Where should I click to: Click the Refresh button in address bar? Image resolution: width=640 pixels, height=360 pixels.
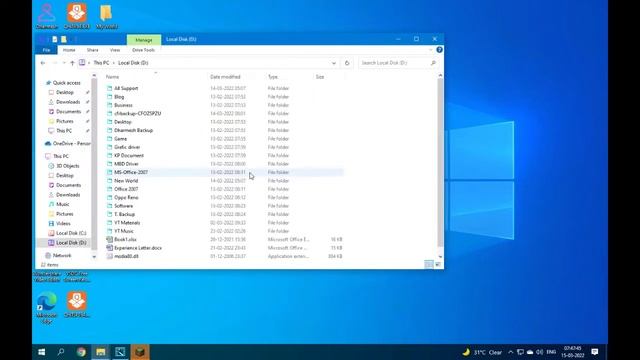(347, 63)
